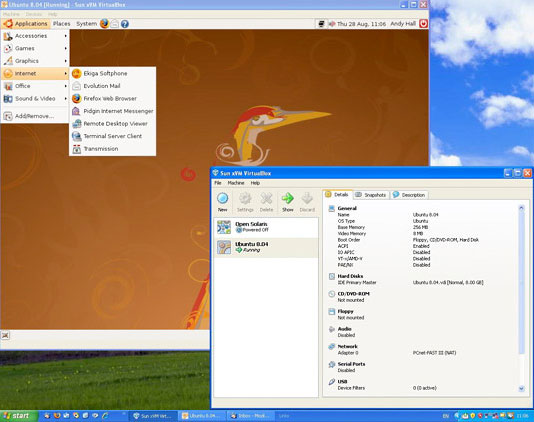
Task: Expand the Sound & Video submenu
Action: 35,98
